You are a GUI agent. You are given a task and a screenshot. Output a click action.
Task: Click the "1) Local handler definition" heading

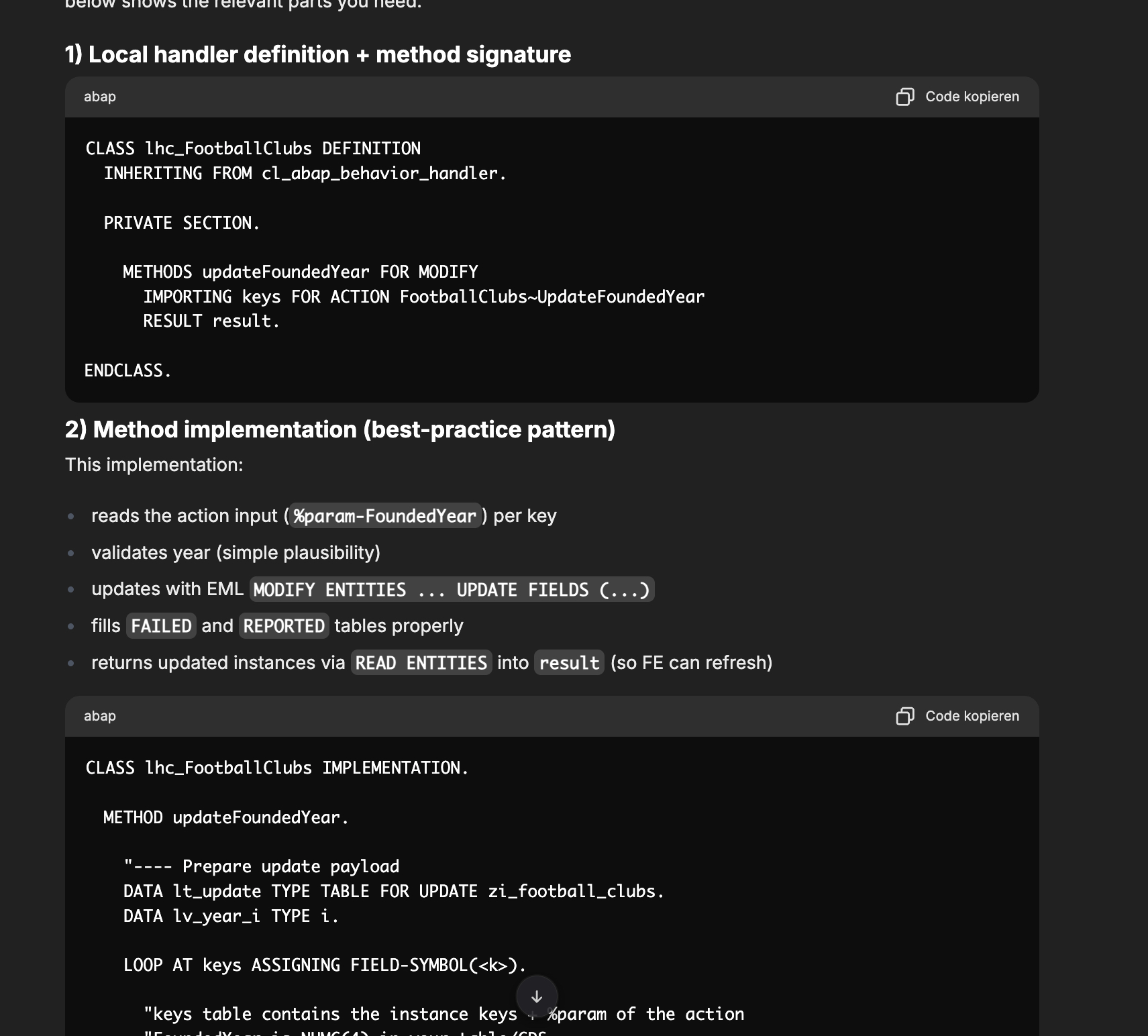pyautogui.click(x=317, y=55)
